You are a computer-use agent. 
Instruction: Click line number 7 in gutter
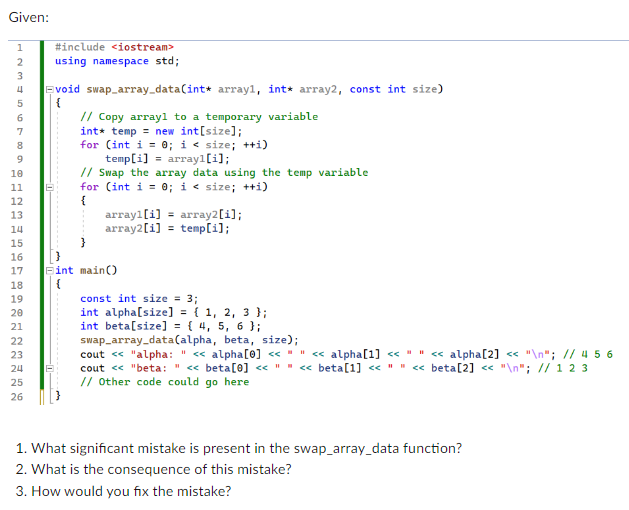coord(20,132)
